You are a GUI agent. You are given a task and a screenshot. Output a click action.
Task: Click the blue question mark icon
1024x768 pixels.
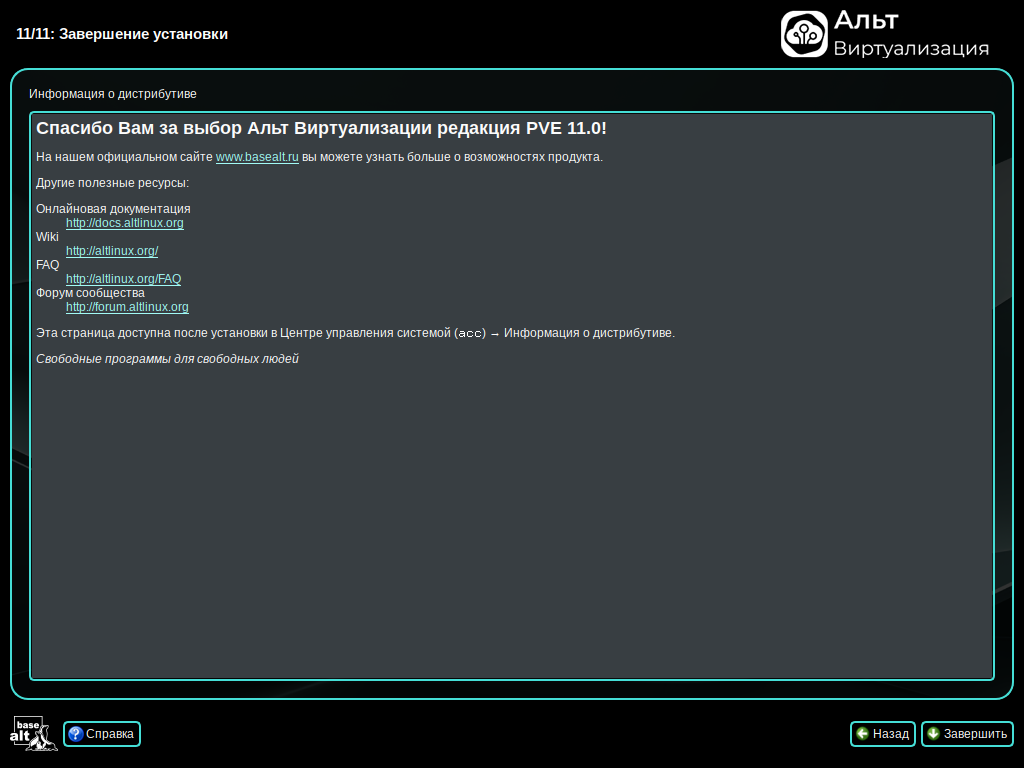(x=75, y=734)
